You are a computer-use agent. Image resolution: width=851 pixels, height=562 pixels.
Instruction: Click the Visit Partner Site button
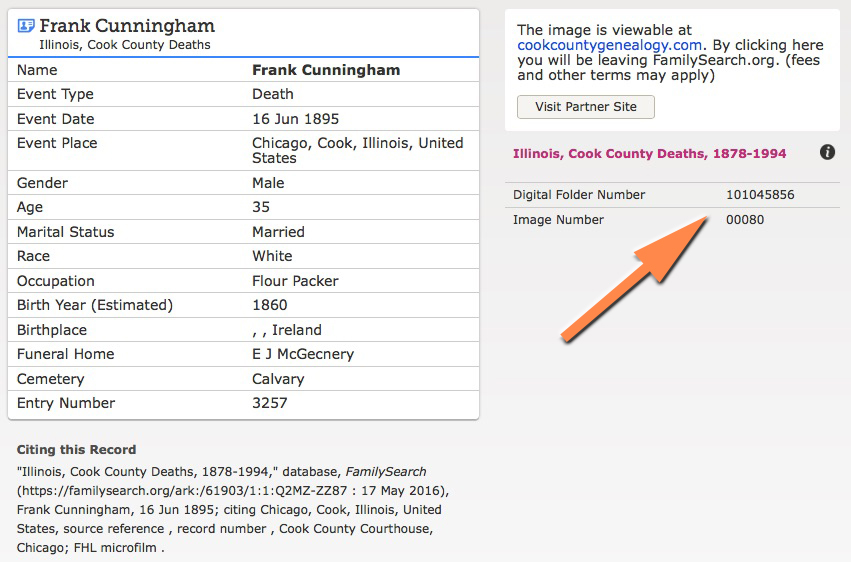pyautogui.click(x=586, y=107)
